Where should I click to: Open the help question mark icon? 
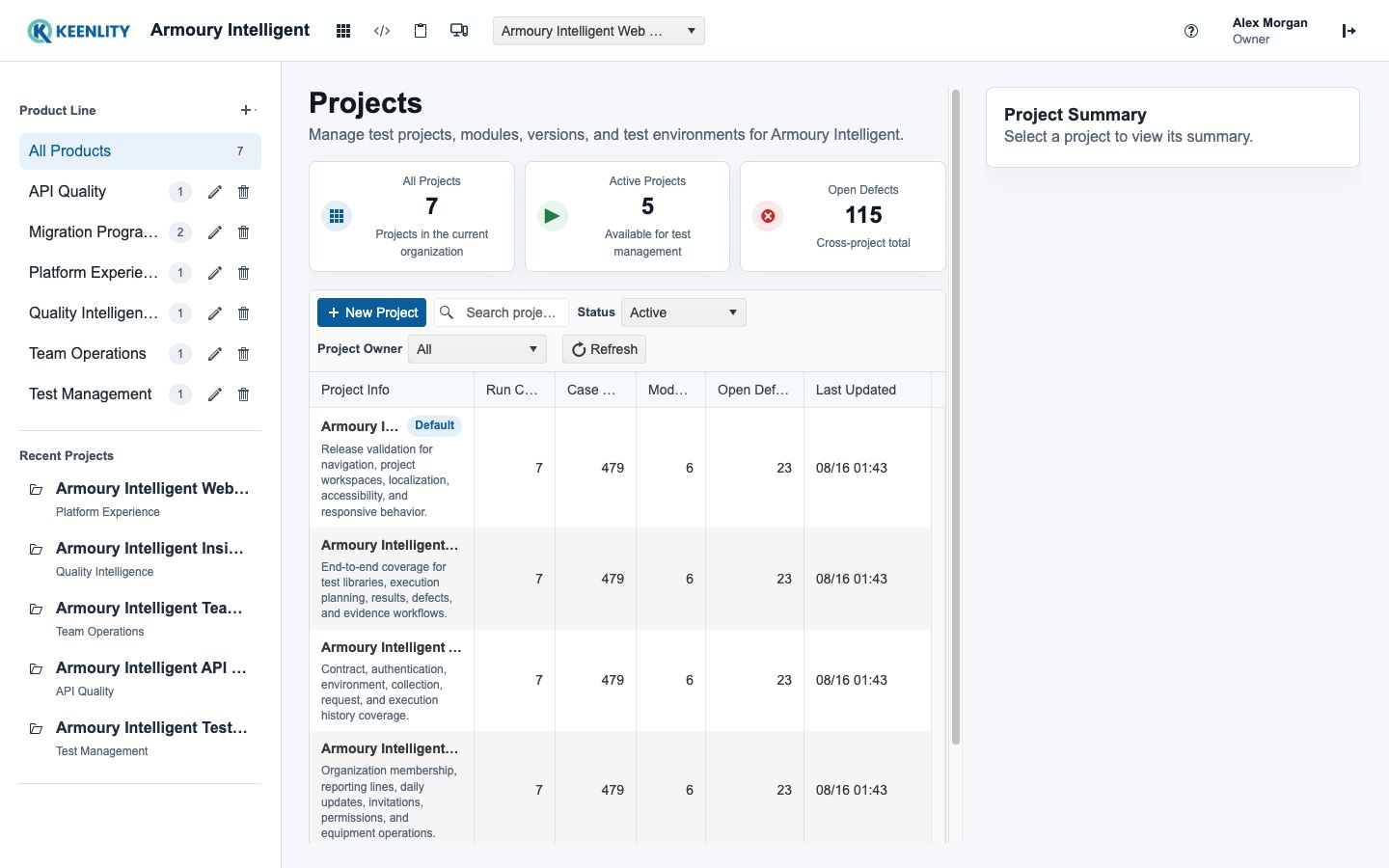point(1191,31)
